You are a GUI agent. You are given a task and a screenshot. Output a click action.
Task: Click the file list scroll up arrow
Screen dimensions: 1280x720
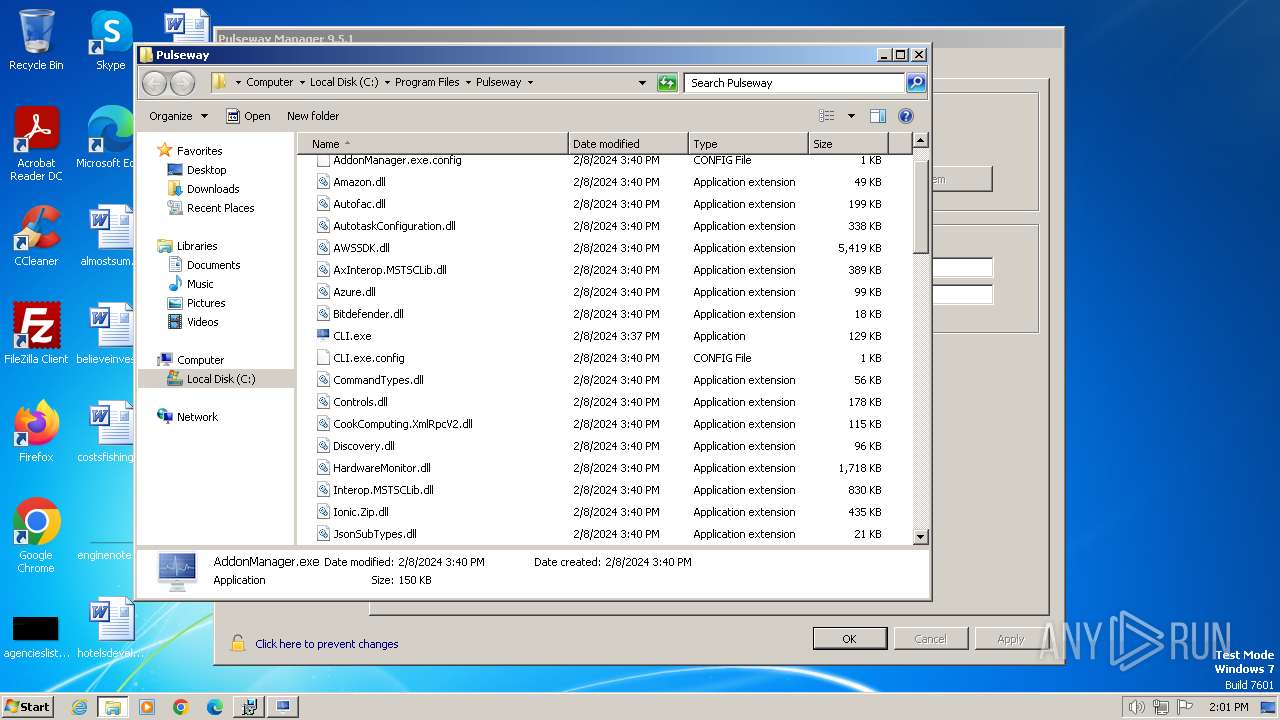921,141
